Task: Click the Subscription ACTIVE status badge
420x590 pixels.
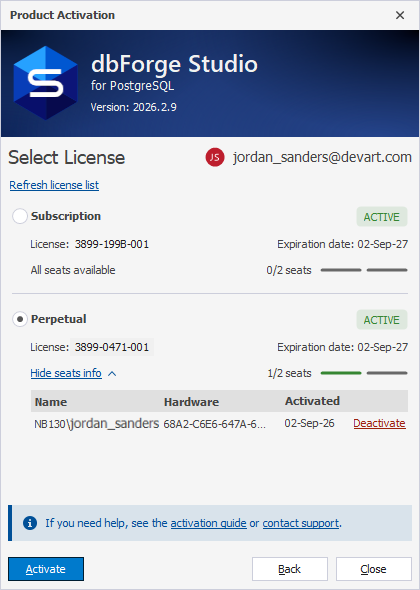Action: [382, 217]
